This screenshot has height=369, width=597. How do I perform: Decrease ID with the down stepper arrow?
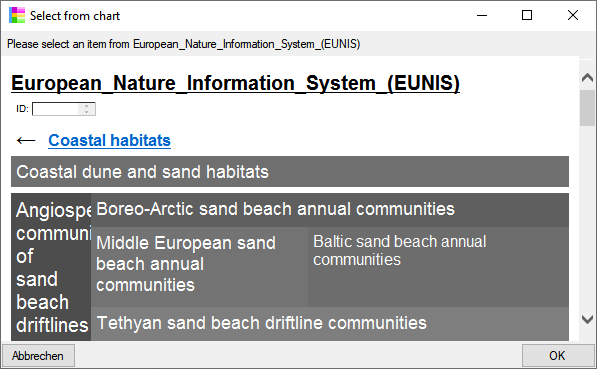(87, 112)
